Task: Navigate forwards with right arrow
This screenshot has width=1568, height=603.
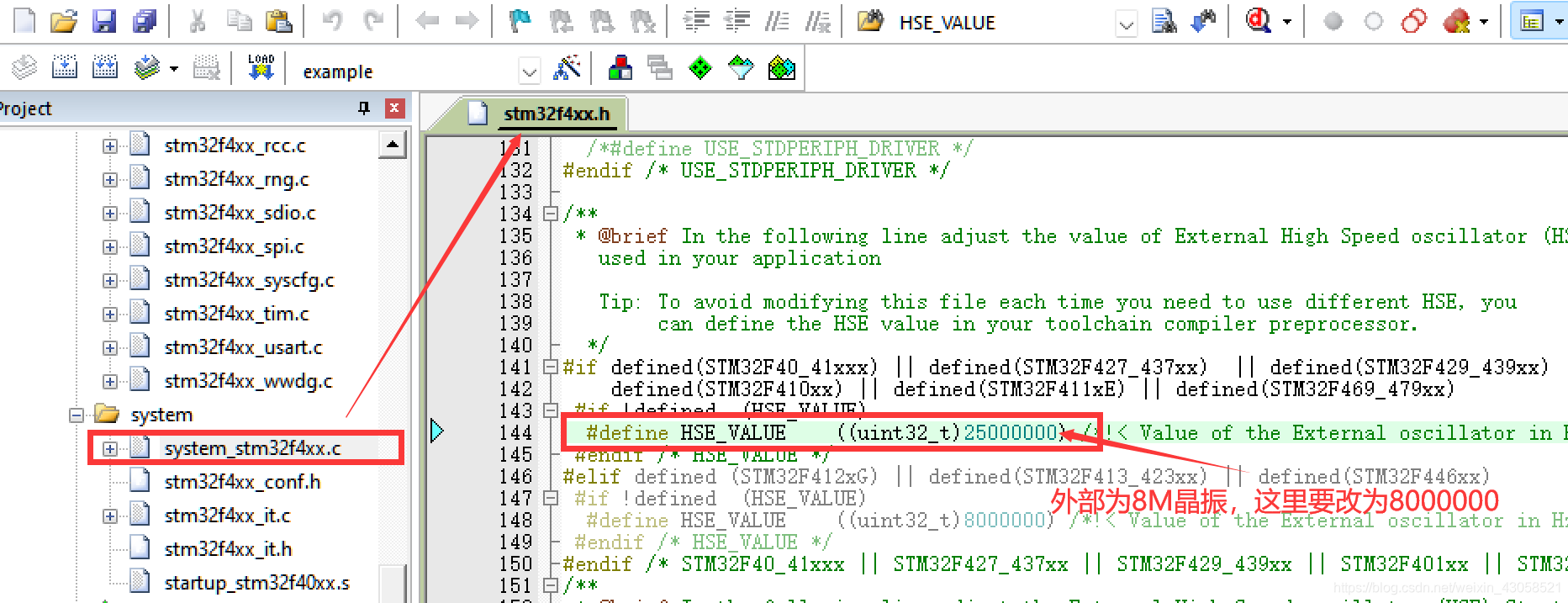Action: coord(467,21)
